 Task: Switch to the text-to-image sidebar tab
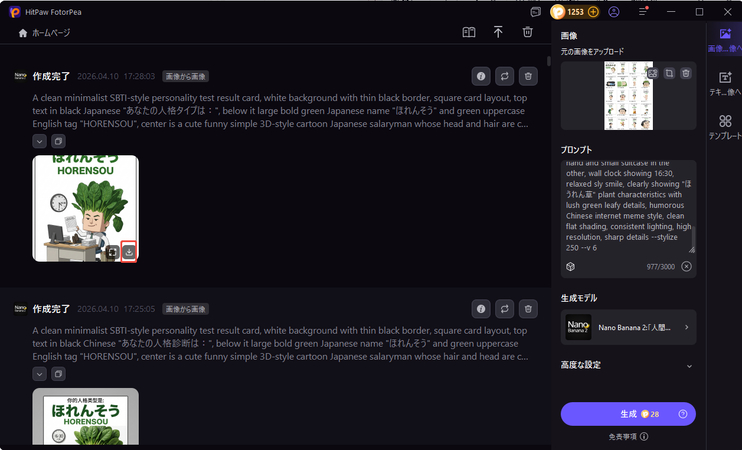tap(724, 82)
